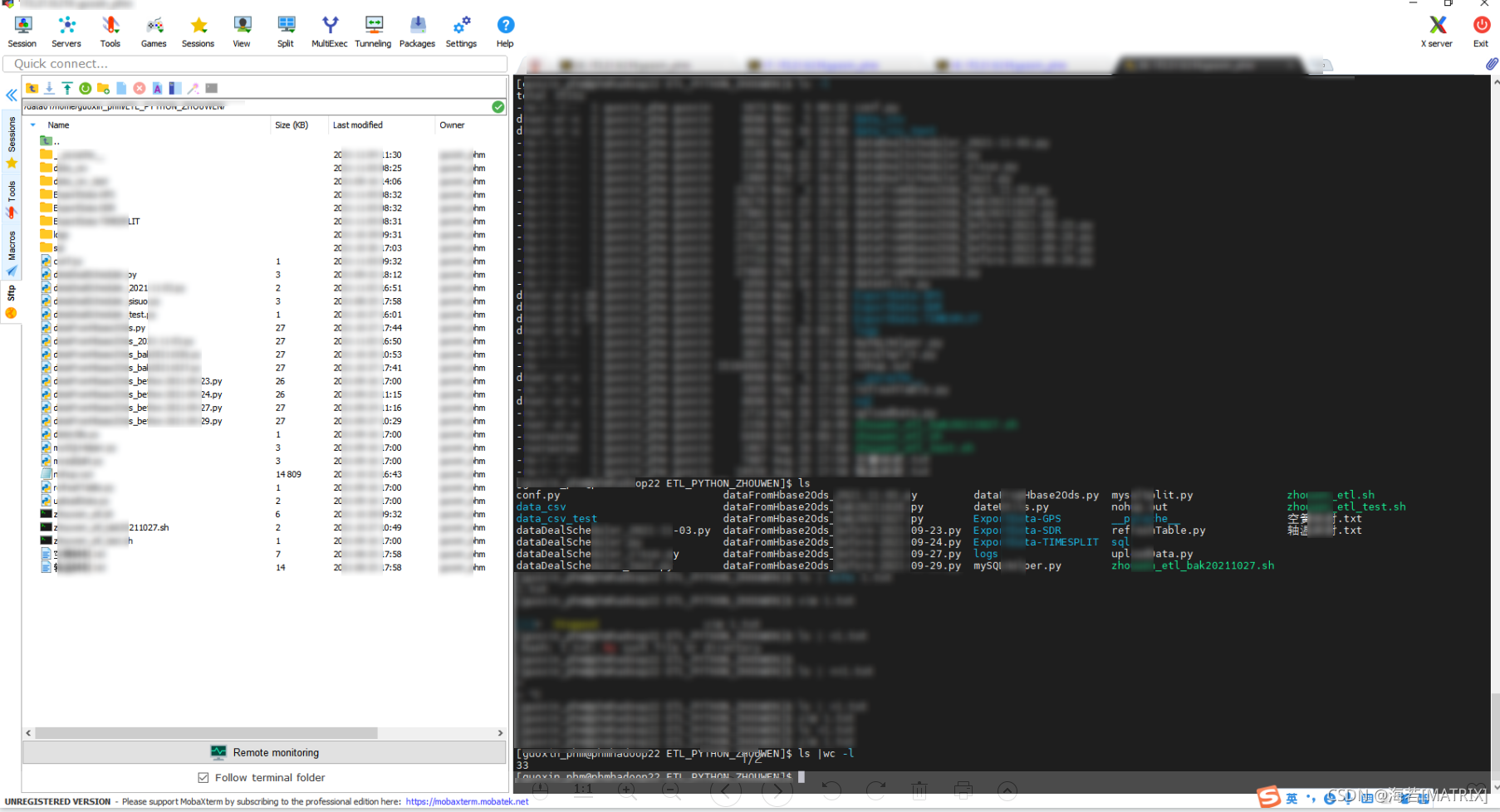Select the file ending in 27.py
Viewport: 1500px width, 812px height.
click(x=131, y=408)
